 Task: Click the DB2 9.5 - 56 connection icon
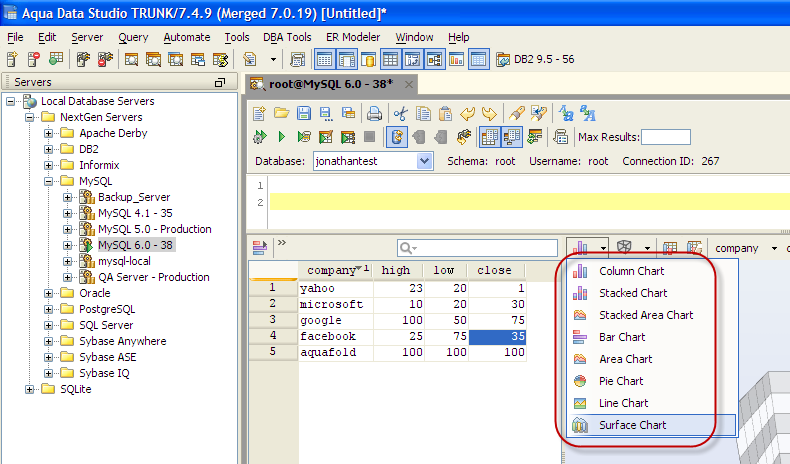tap(503, 59)
